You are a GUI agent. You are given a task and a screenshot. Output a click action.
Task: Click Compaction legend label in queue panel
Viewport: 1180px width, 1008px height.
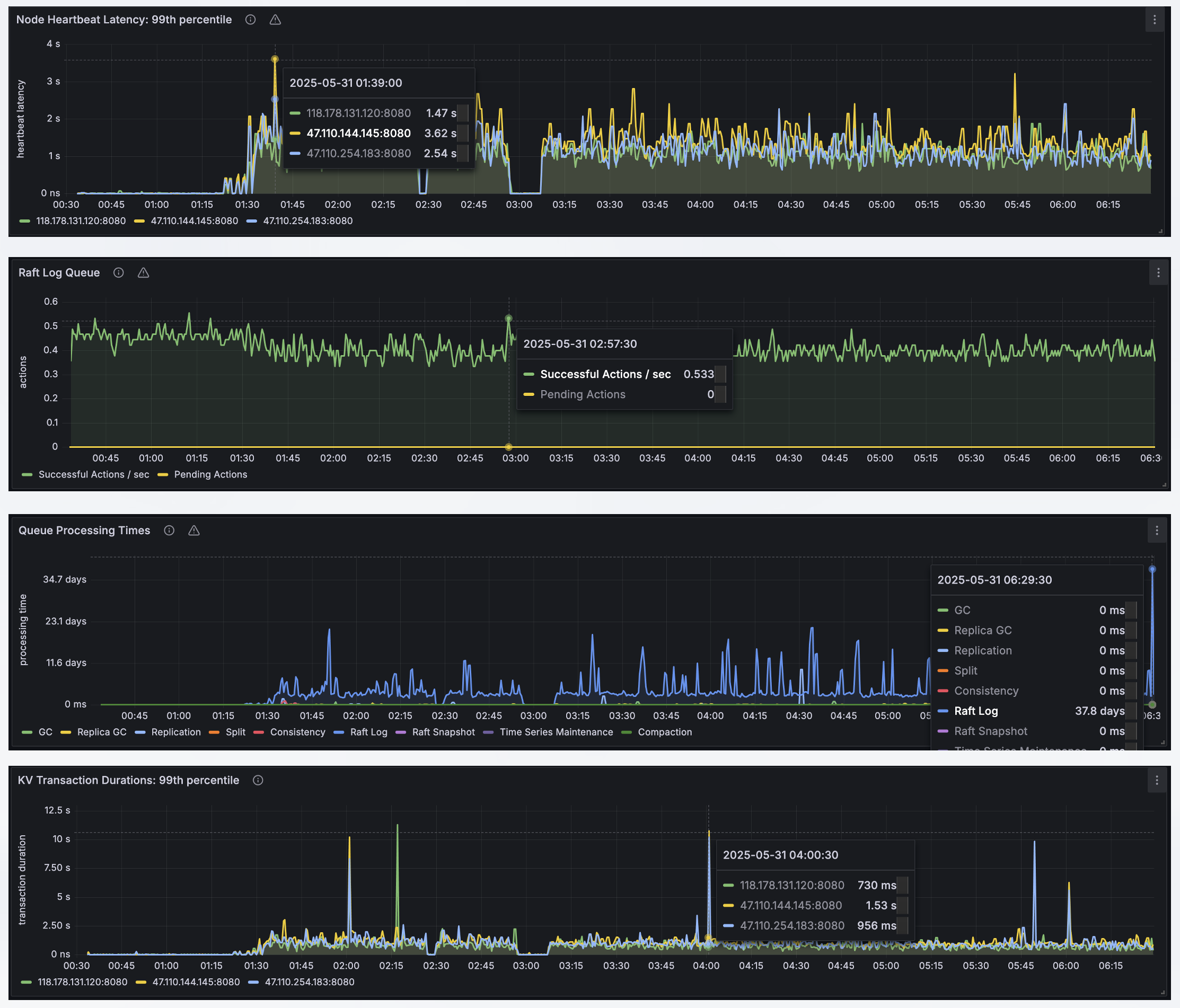point(665,732)
